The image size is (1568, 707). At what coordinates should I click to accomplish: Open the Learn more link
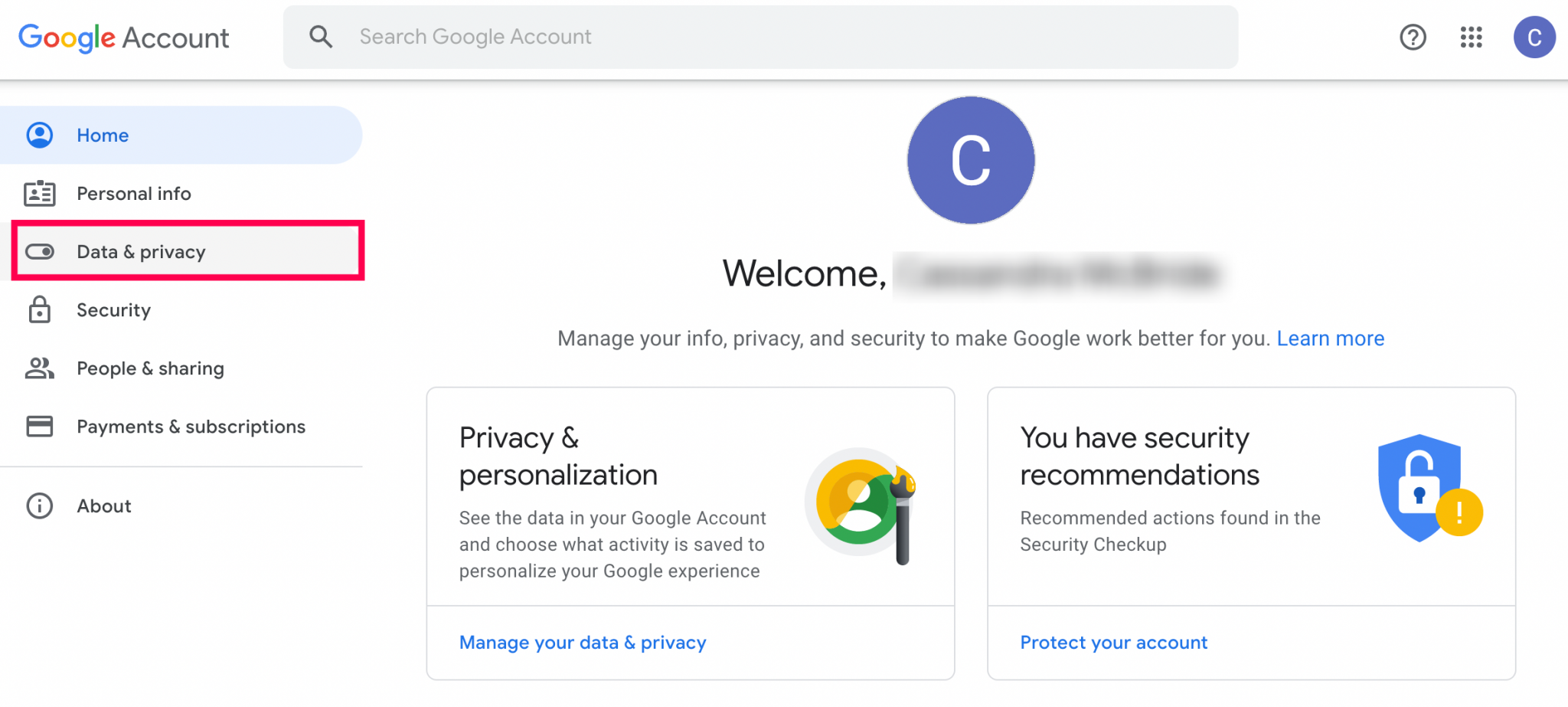(1330, 338)
